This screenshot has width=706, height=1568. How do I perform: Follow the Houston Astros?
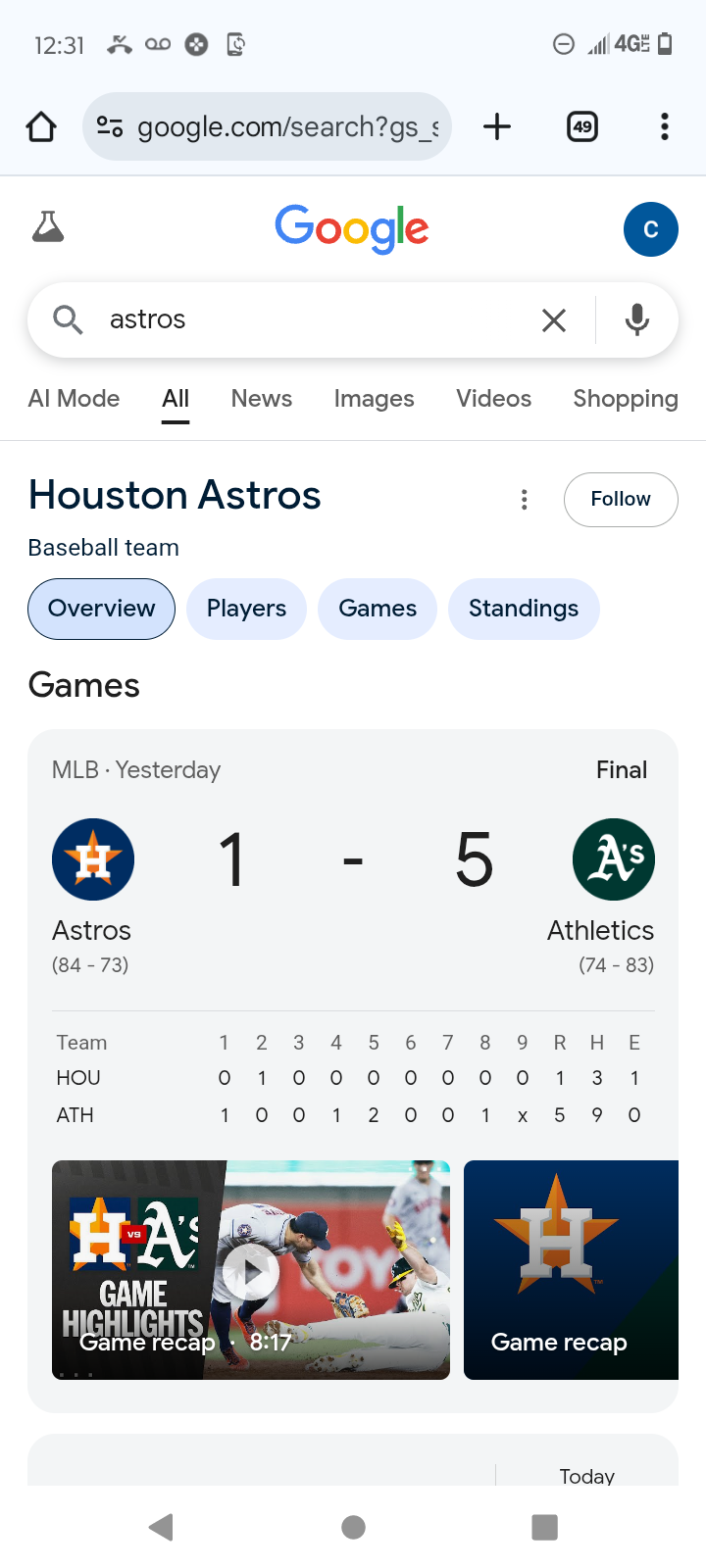(x=621, y=500)
